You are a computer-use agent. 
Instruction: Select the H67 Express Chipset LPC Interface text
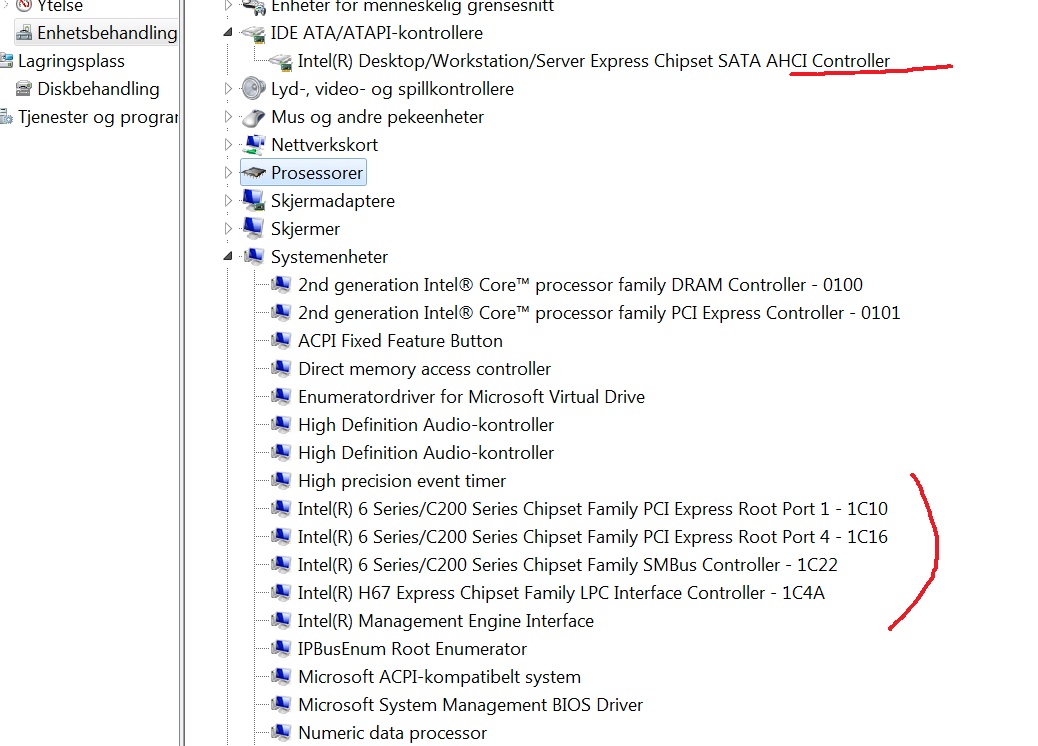click(561, 592)
